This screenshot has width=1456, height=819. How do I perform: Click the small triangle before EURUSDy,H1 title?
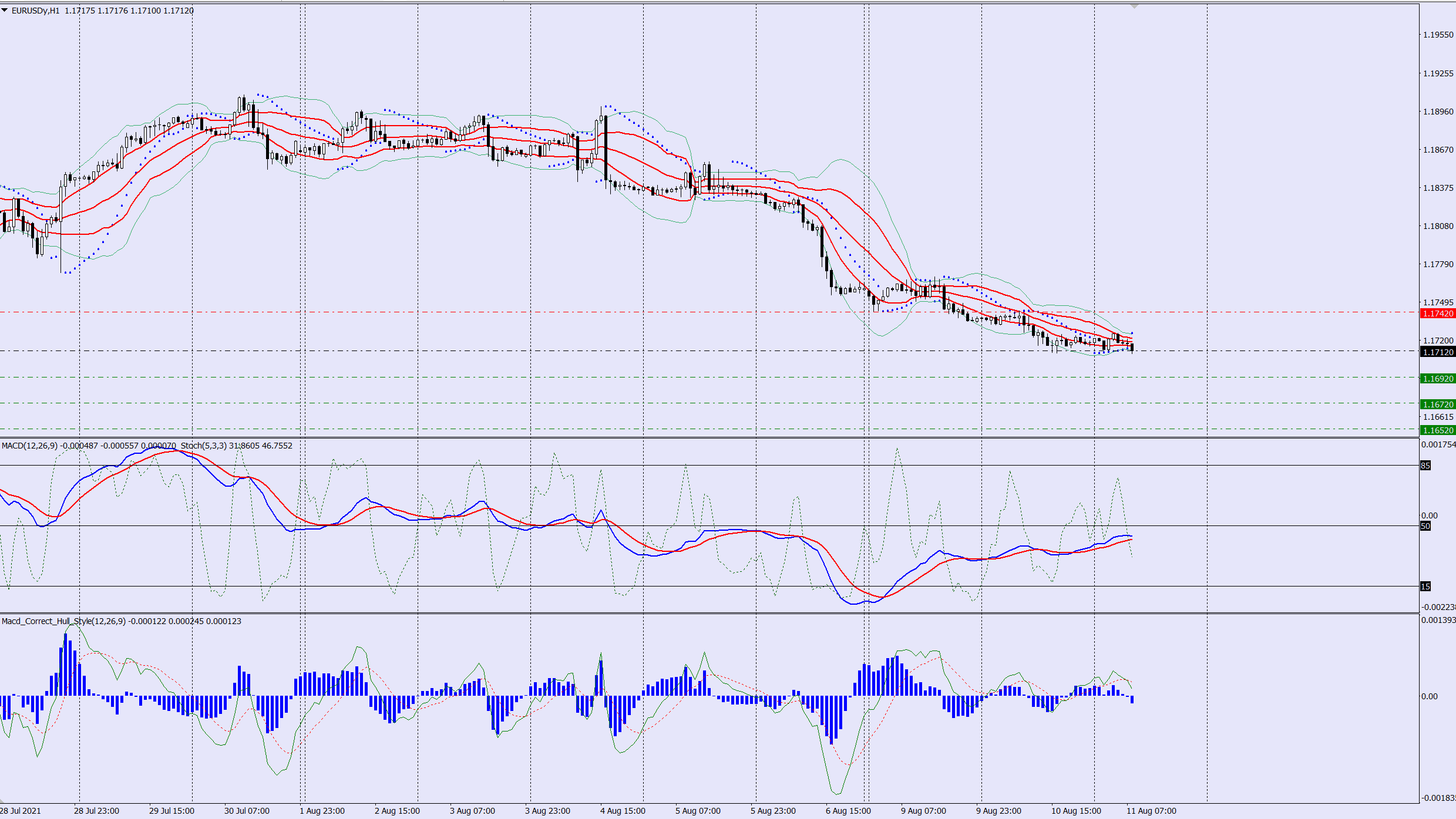coord(5,10)
